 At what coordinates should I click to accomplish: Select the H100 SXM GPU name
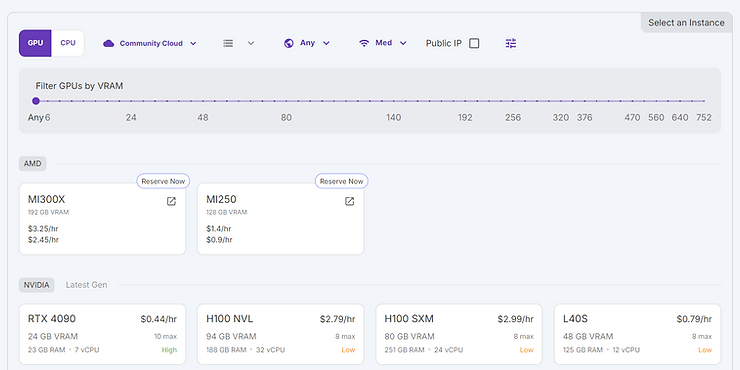click(409, 319)
